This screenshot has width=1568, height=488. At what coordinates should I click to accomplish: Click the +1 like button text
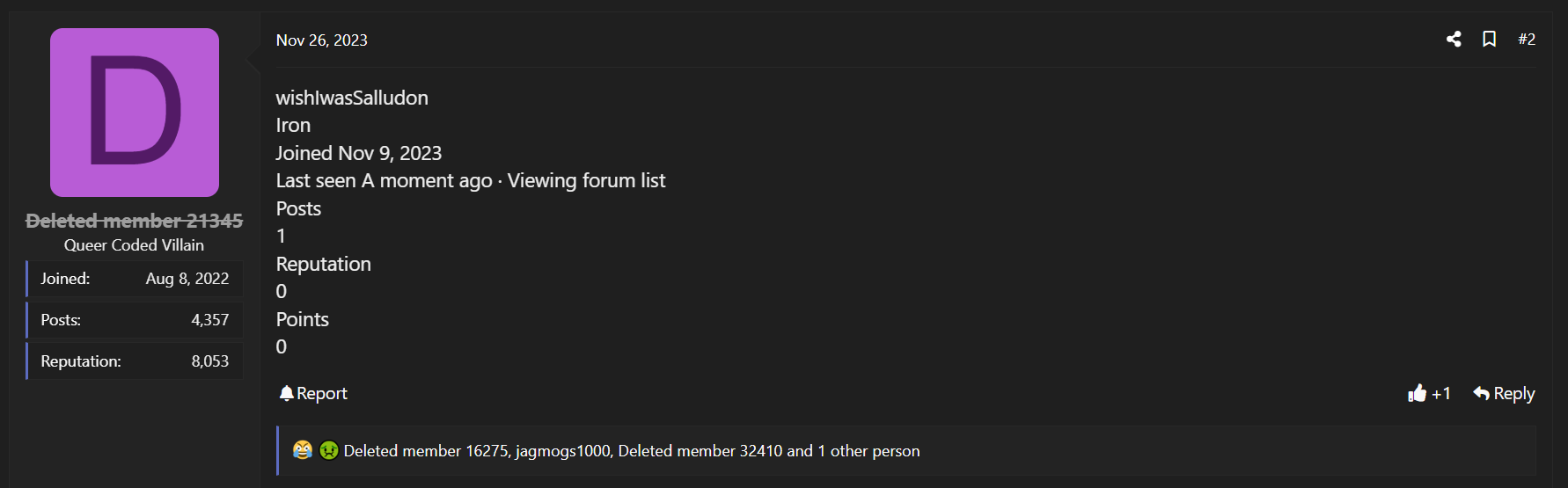pyautogui.click(x=1441, y=393)
